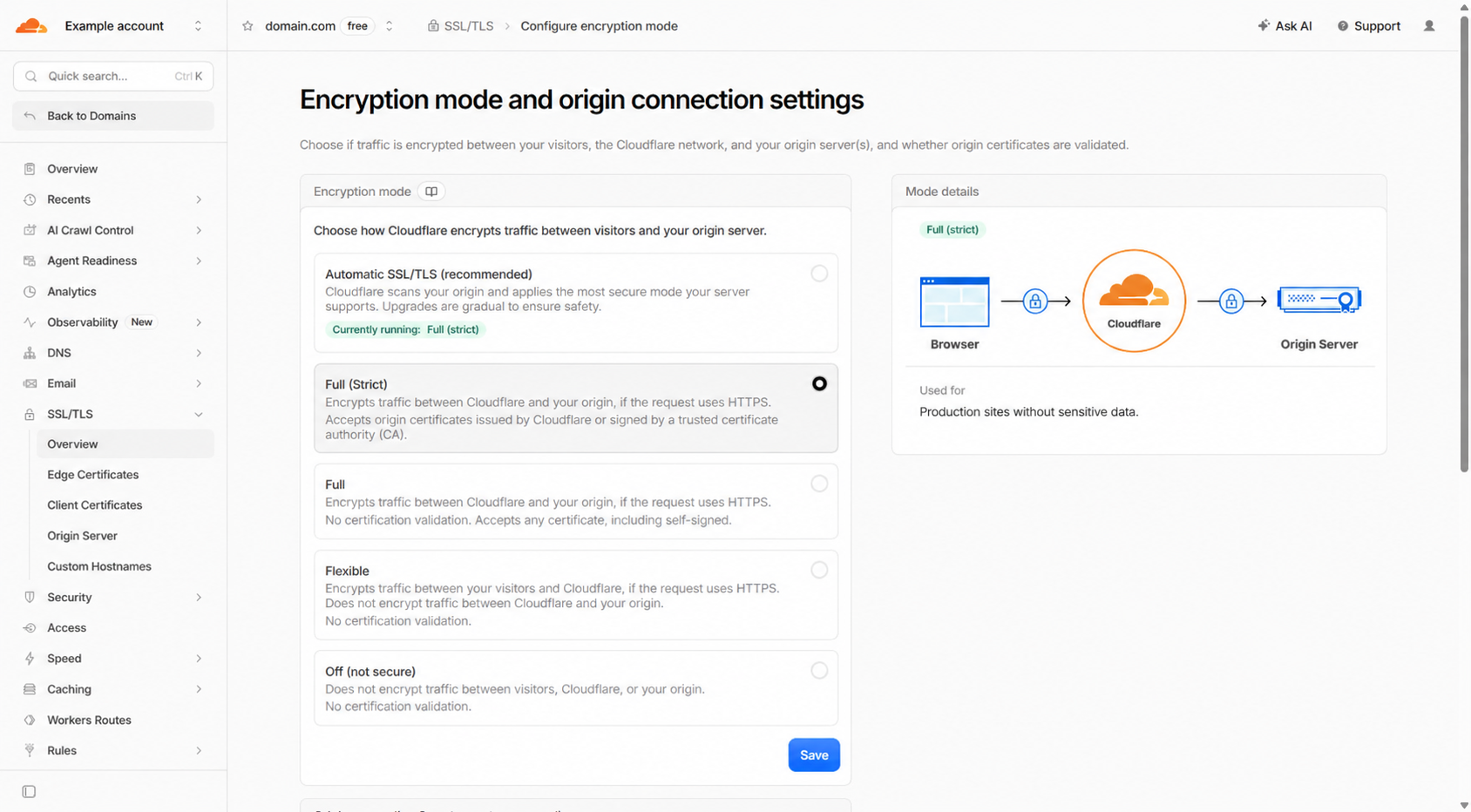Open SSL/TLS Overview submenu item
Screen dimensions: 1471x812
pyautogui.click(x=125, y=444)
